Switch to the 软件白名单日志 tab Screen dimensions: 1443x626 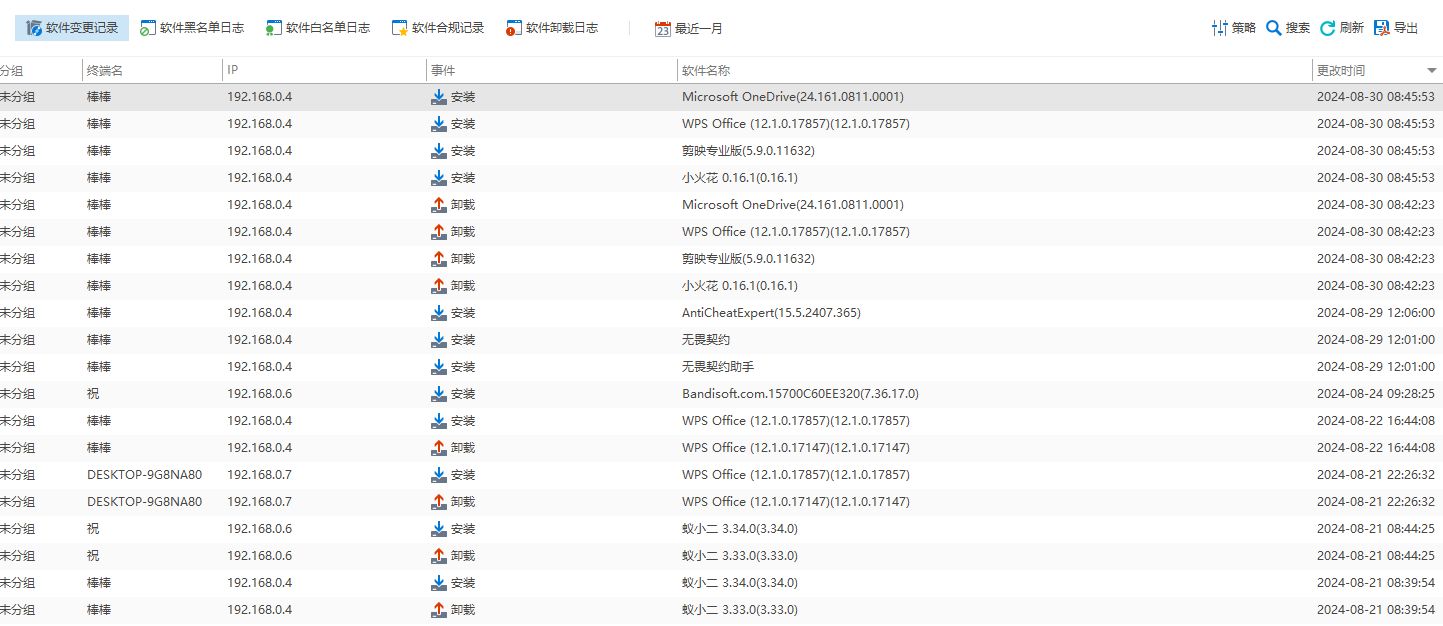coord(317,28)
